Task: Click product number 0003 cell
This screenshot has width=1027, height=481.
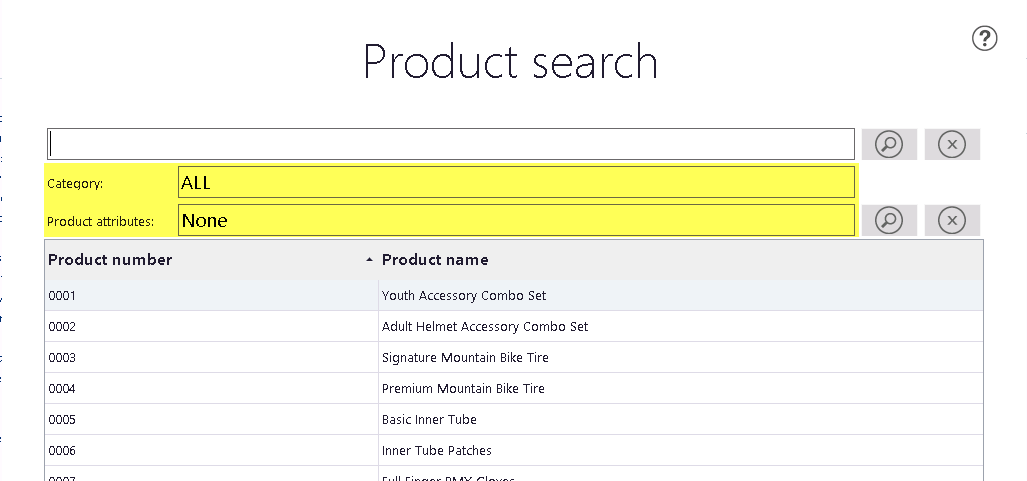Action: (212, 358)
